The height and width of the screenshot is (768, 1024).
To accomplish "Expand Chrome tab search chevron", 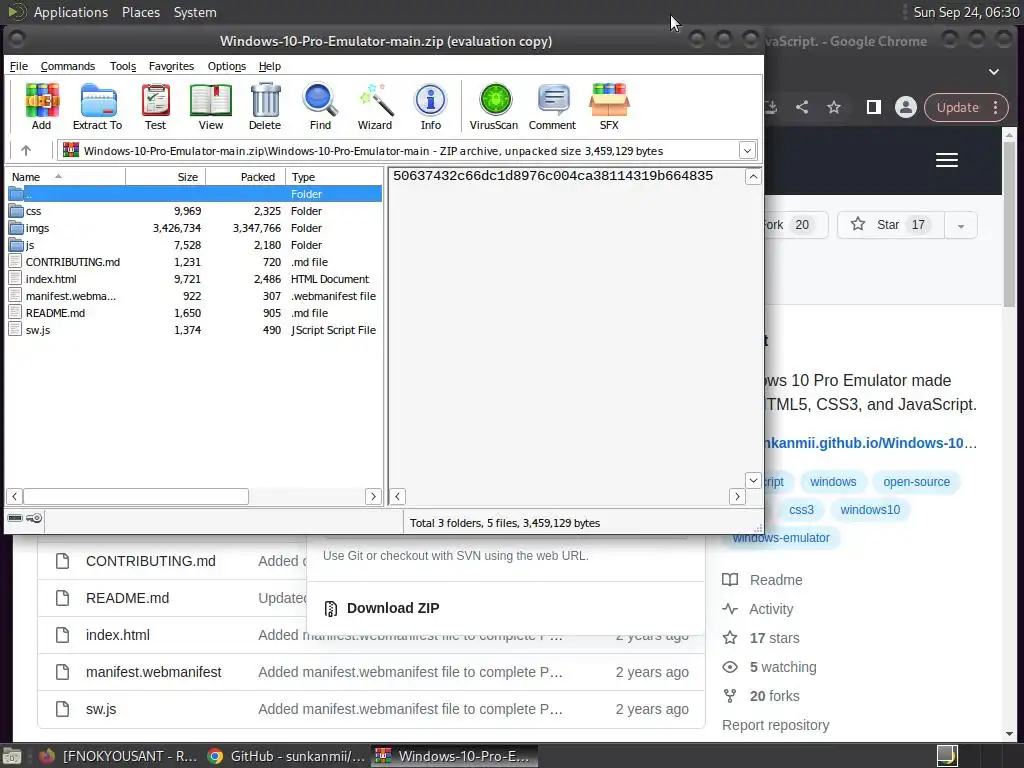I will pyautogui.click(x=994, y=72).
